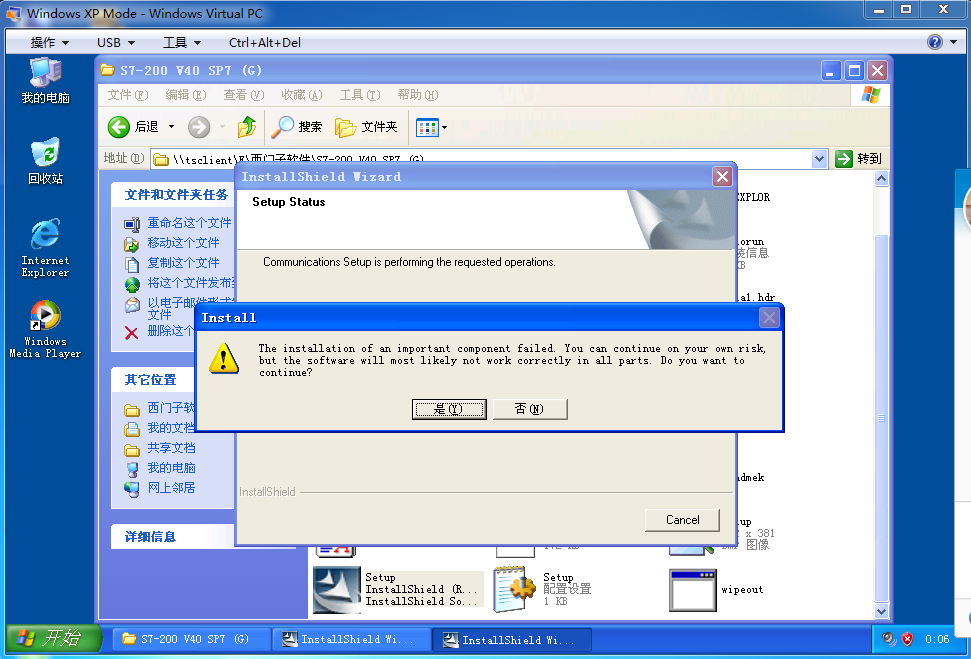Image resolution: width=971 pixels, height=659 pixels.
Task: Click the 西门子软 folder link
Action: tap(171, 408)
